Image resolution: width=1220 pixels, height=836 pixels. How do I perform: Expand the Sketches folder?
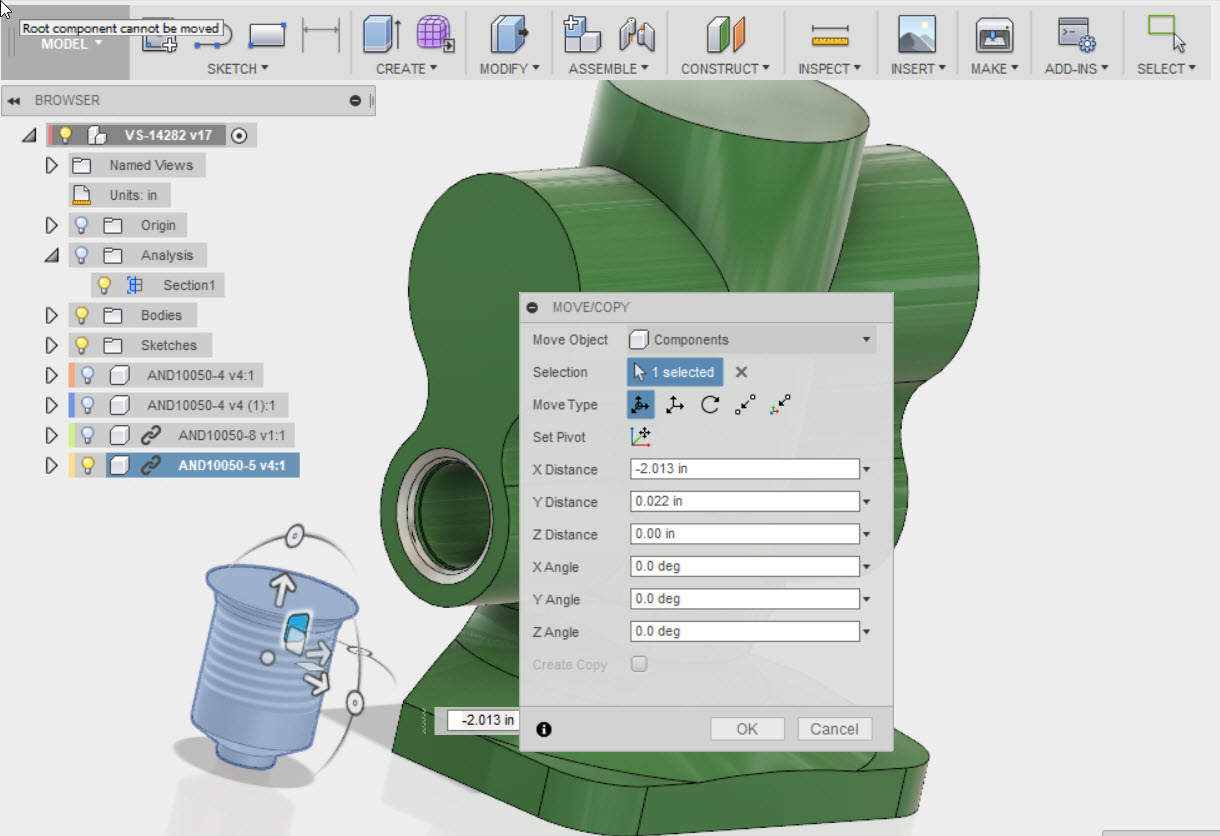click(x=52, y=345)
